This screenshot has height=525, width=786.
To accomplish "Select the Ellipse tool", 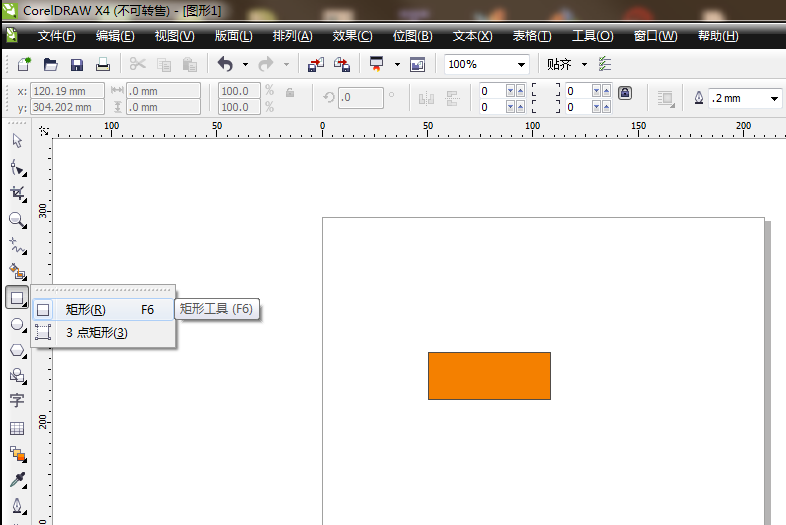I will 18,325.
